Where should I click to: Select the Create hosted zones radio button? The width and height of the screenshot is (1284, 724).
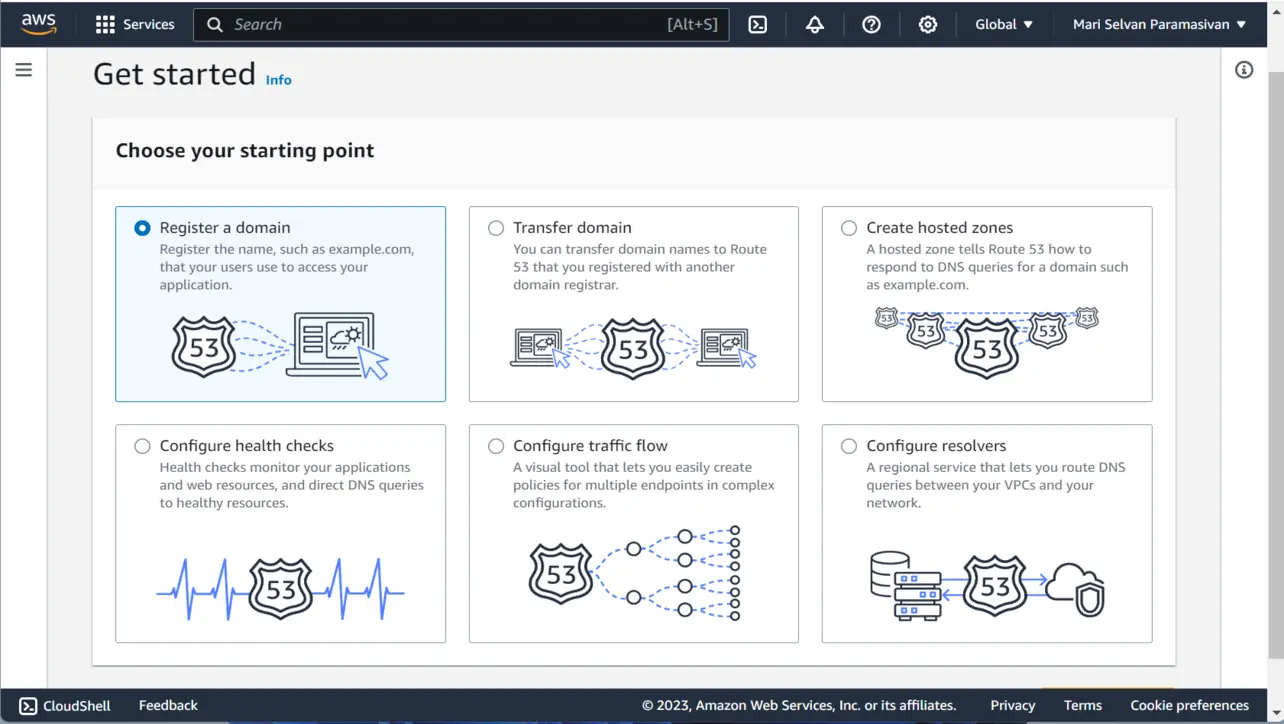[x=849, y=228]
